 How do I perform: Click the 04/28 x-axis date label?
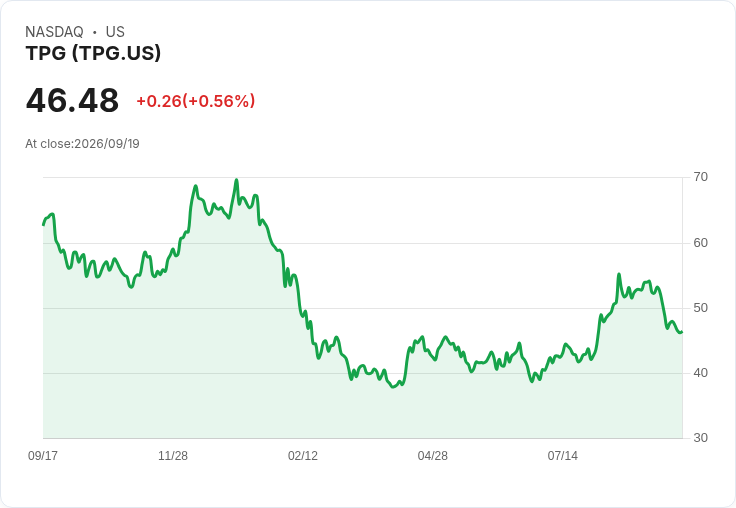pyautogui.click(x=432, y=455)
